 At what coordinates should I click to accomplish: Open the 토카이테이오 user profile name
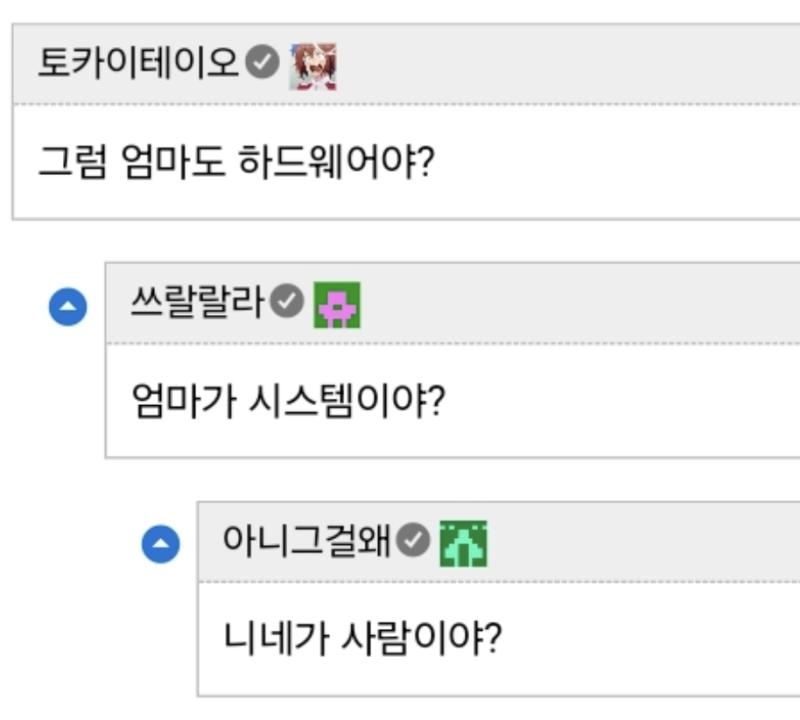pyautogui.click(x=139, y=65)
